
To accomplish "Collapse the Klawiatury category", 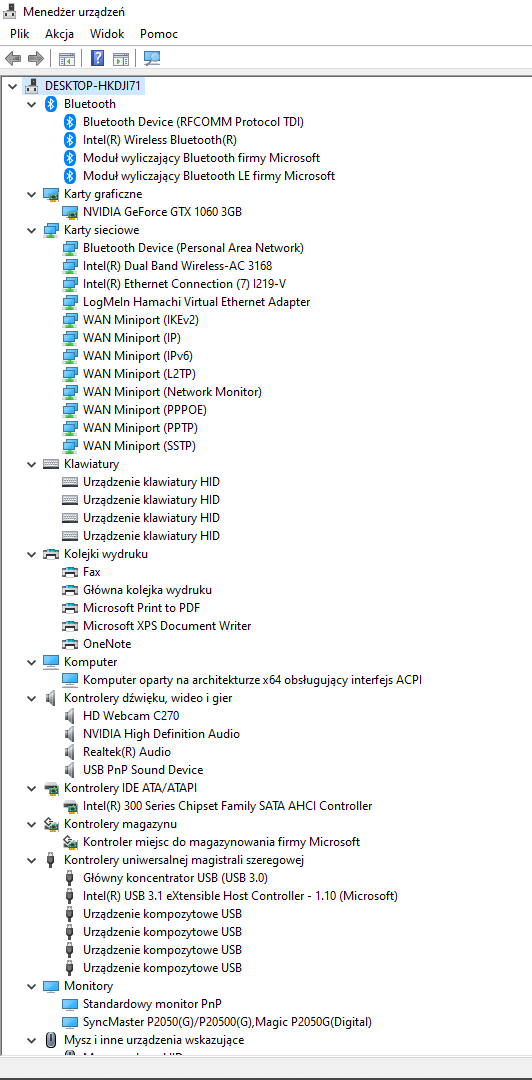I will (x=31, y=464).
